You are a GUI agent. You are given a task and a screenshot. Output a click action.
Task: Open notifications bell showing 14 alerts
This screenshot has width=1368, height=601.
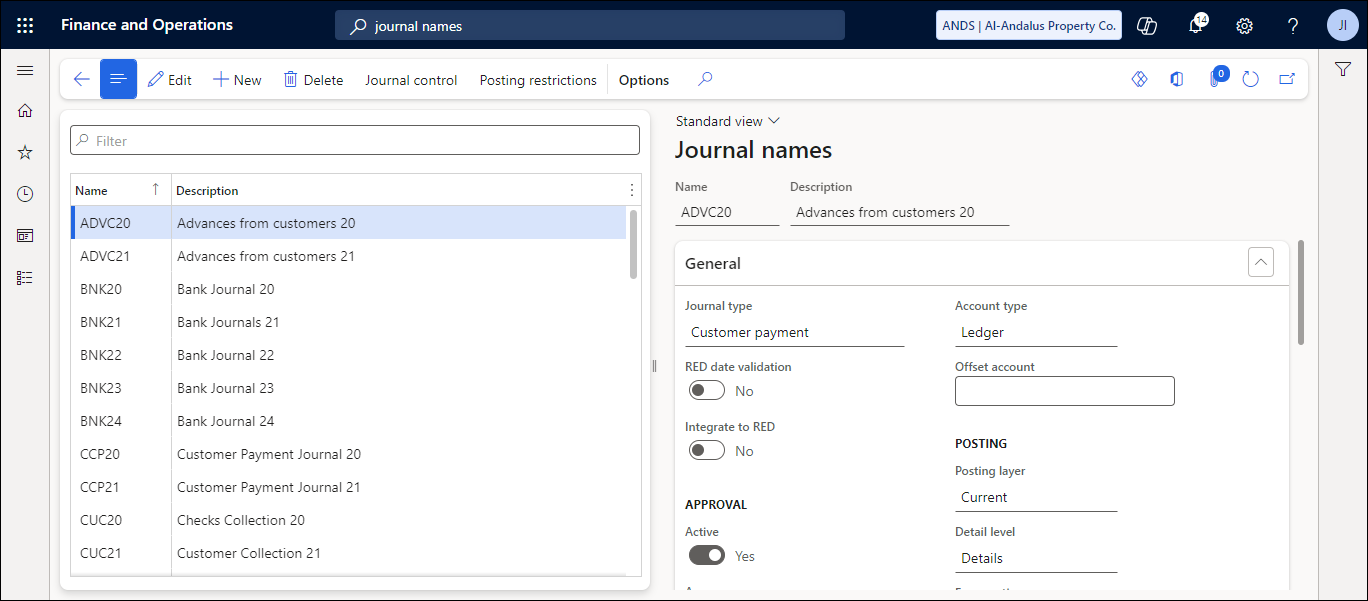click(1195, 25)
